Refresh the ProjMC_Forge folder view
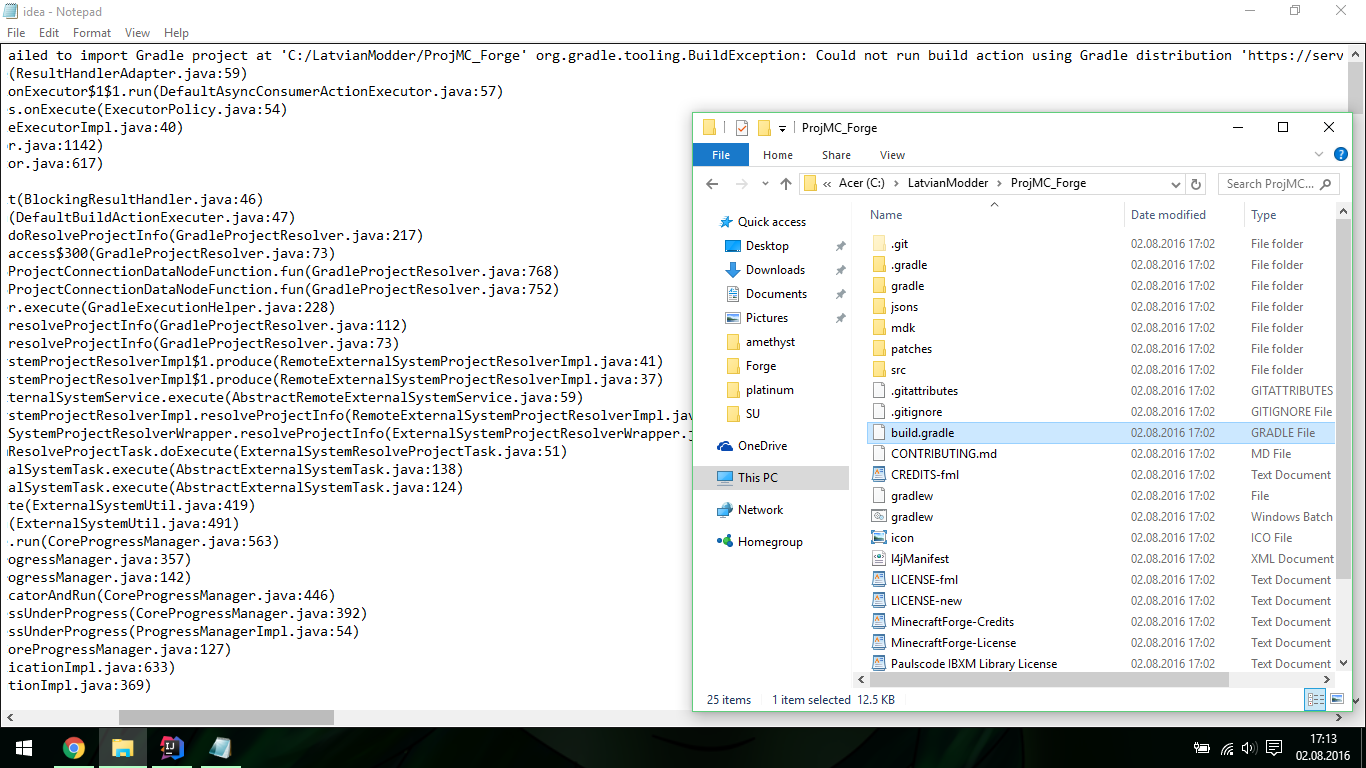This screenshot has height=768, width=1366. click(1196, 184)
